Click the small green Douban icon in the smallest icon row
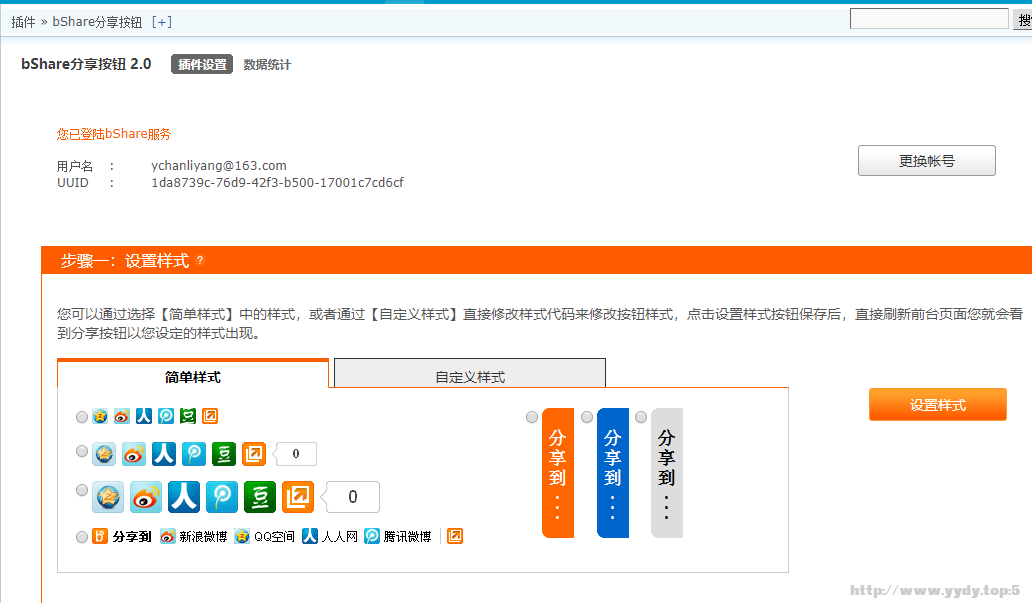 [x=188, y=416]
